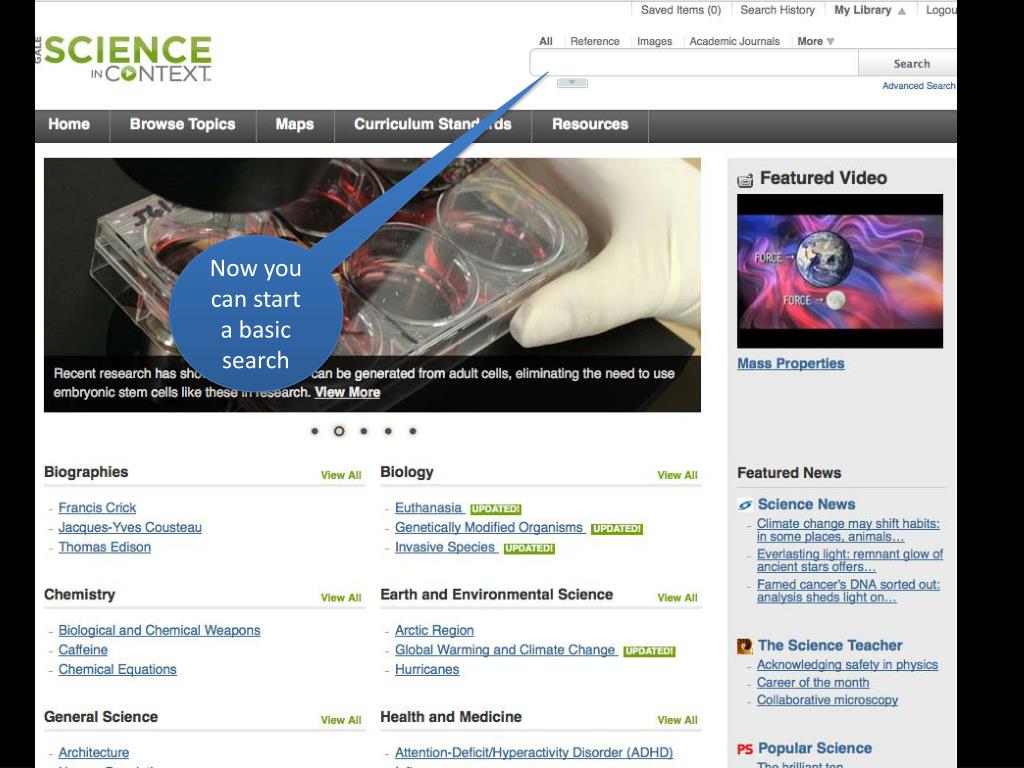Play the Featured Video thumbnail
This screenshot has height=768, width=1024.
(x=840, y=271)
